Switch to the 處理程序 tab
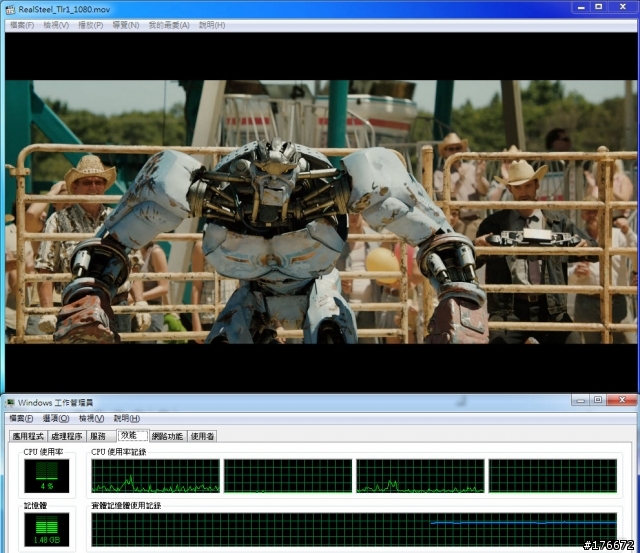Screen dimensions: 640x553 click(x=67, y=436)
